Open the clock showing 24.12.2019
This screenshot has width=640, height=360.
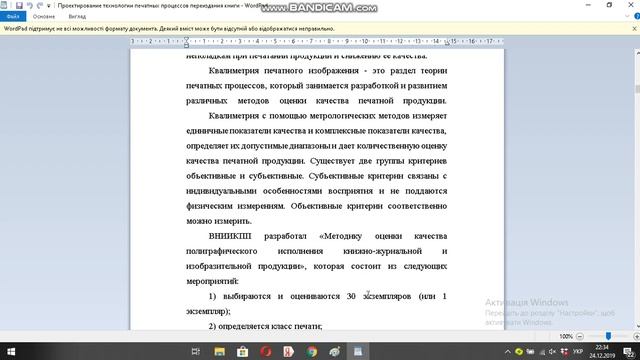click(x=602, y=351)
